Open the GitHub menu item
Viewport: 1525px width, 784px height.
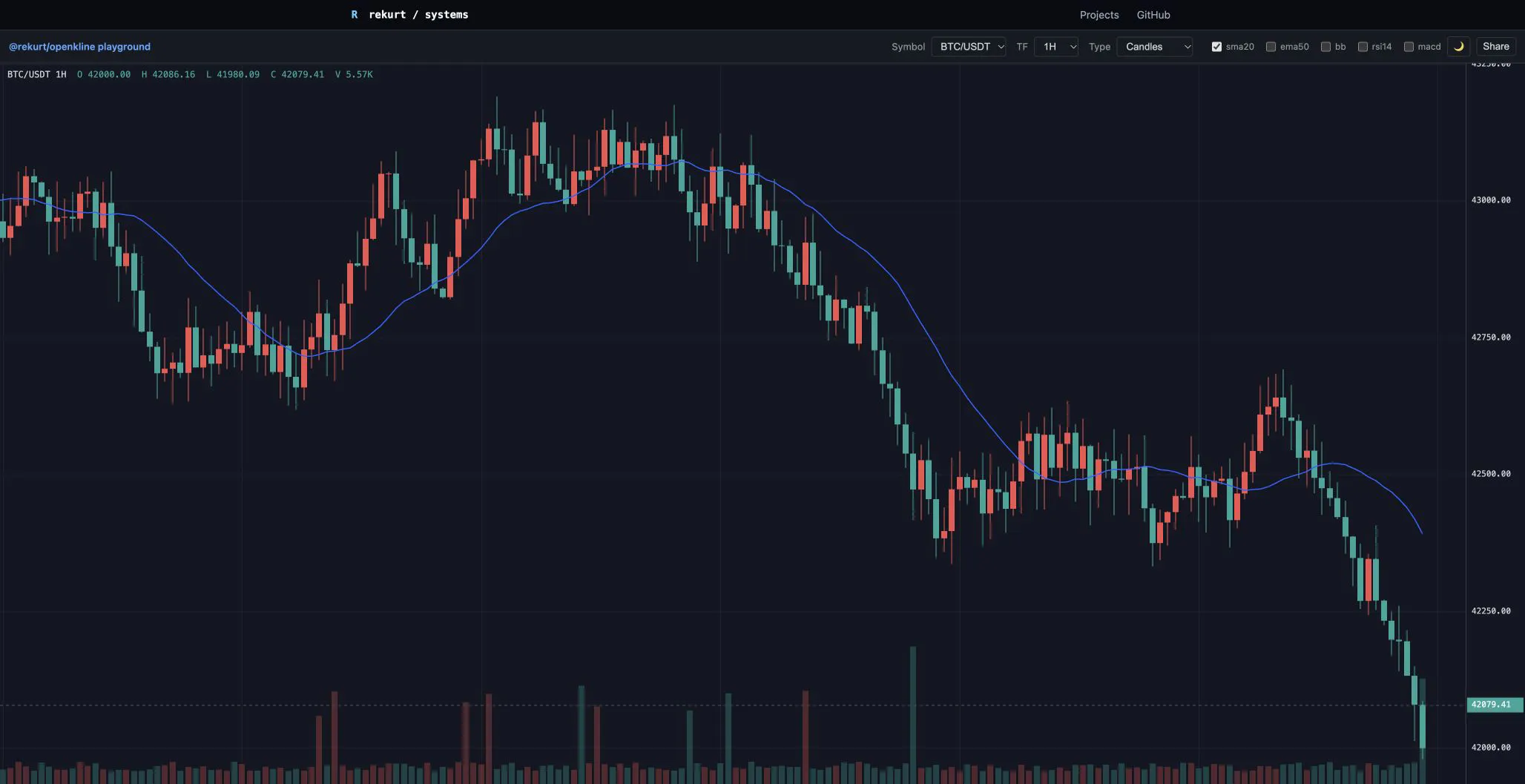1153,15
